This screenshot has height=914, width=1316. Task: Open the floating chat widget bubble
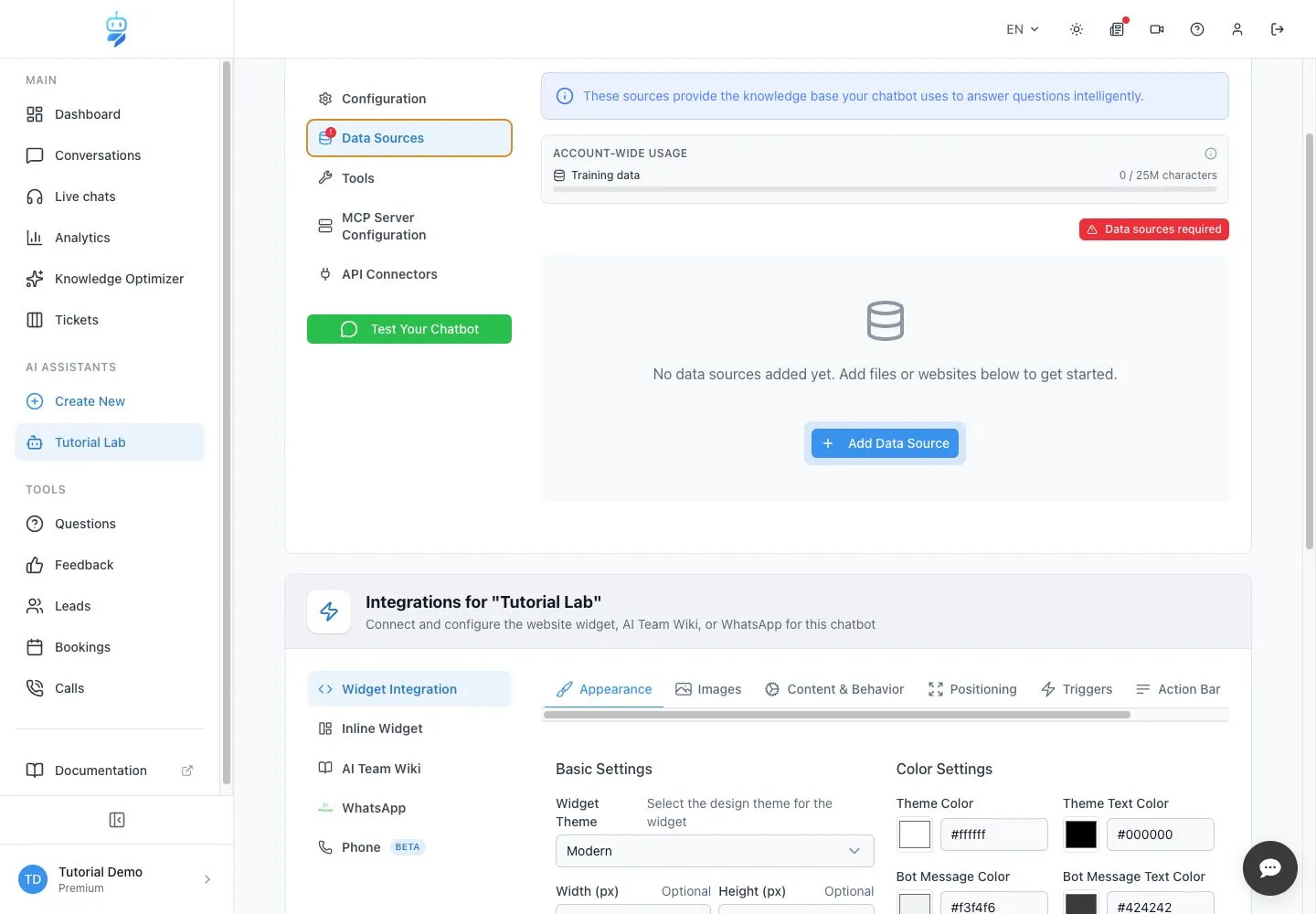[x=1270, y=868]
